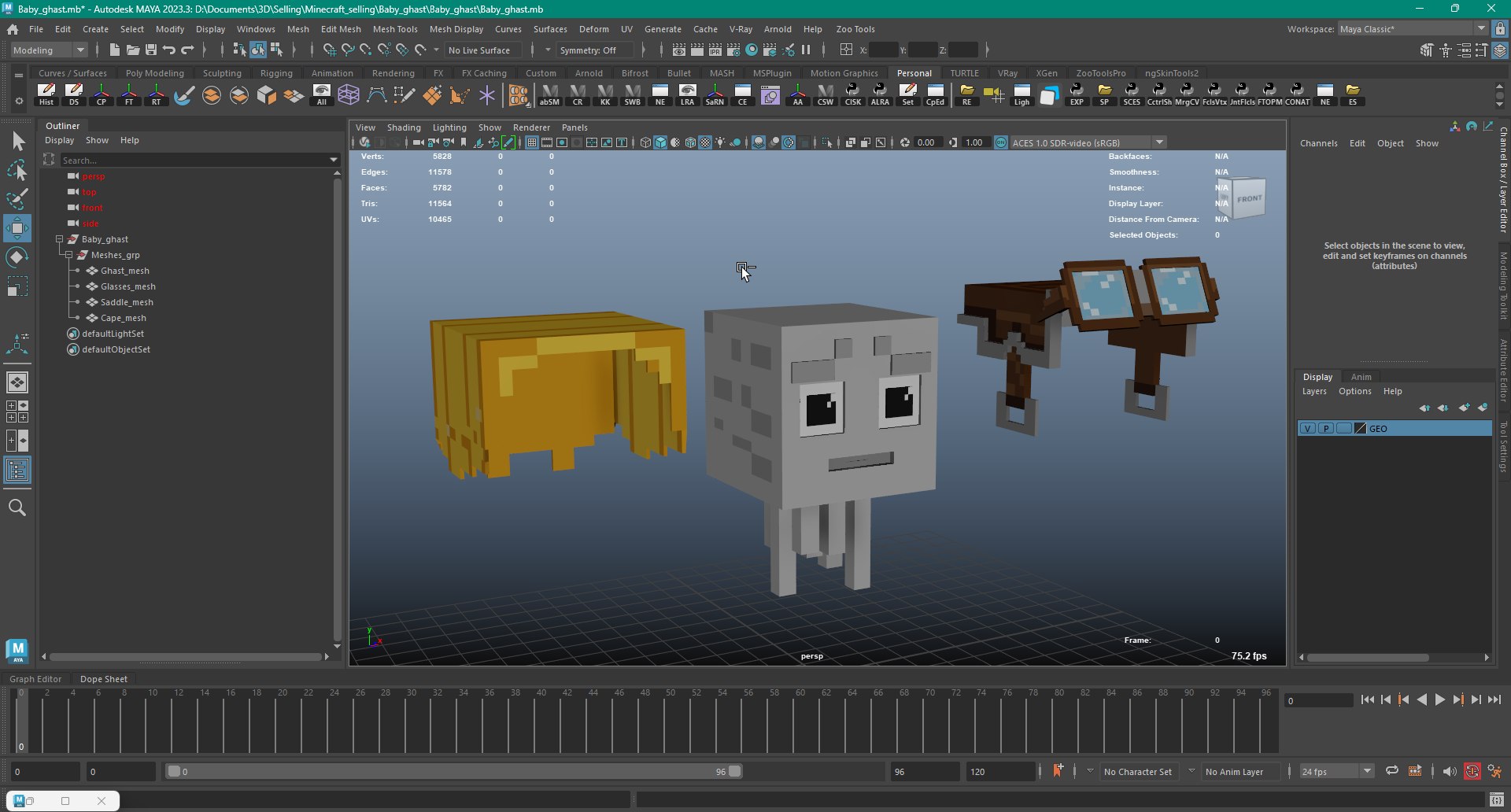Toggle use all lights in viewport toolbar
The image size is (1511, 812).
pos(720,142)
